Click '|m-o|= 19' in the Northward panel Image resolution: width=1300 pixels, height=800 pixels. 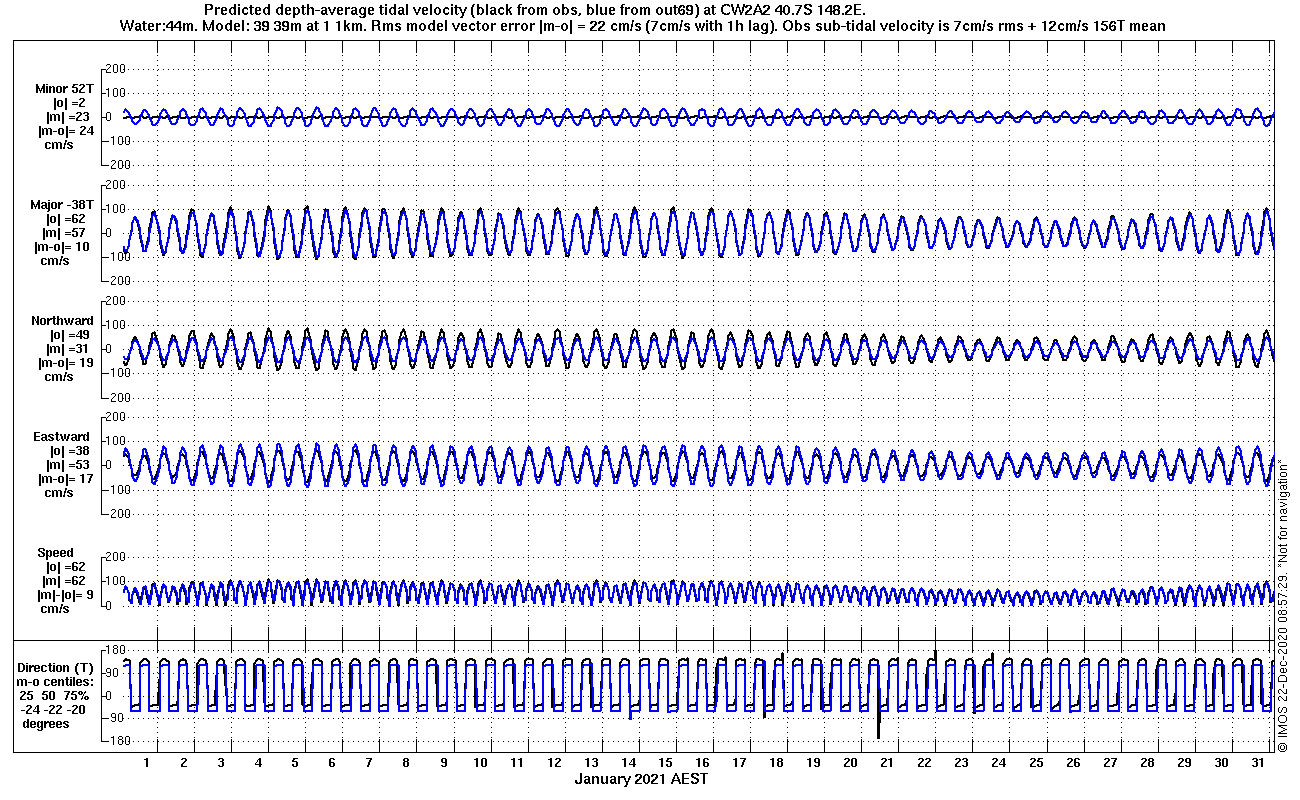click(66, 363)
